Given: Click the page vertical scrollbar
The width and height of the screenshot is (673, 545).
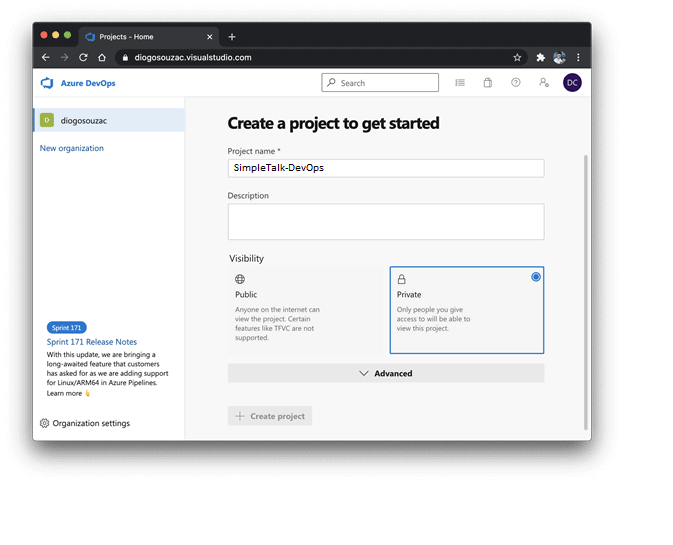Looking at the screenshot, I should tap(585, 292).
